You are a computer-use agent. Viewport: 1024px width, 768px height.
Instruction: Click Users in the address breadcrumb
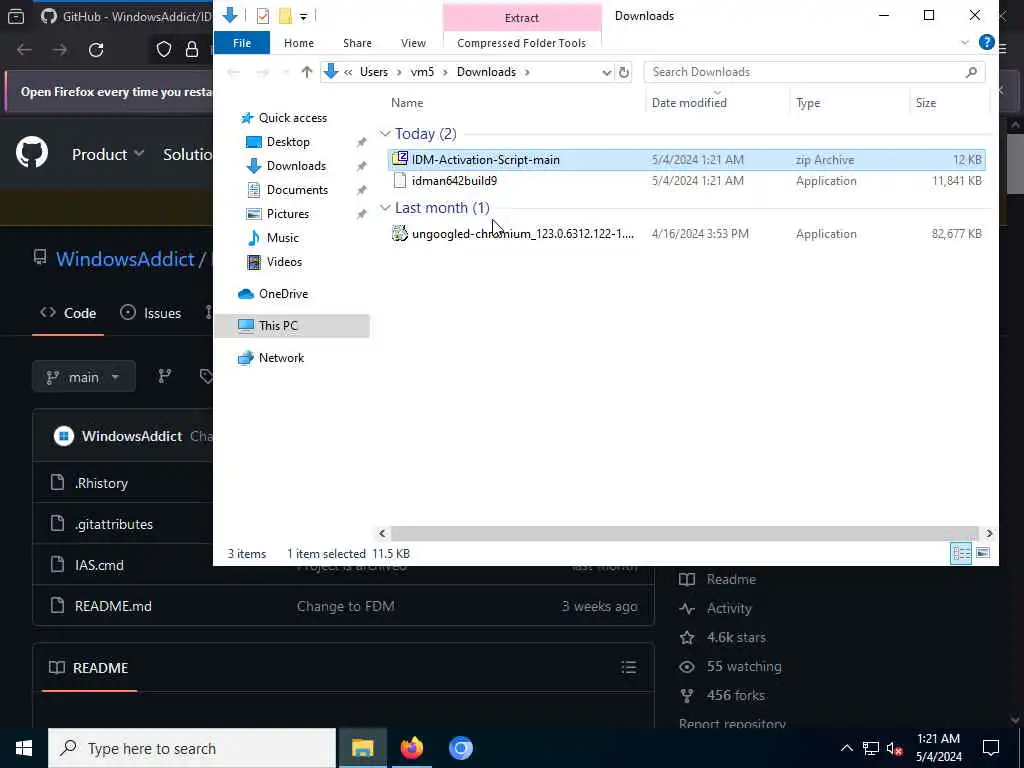point(374,72)
